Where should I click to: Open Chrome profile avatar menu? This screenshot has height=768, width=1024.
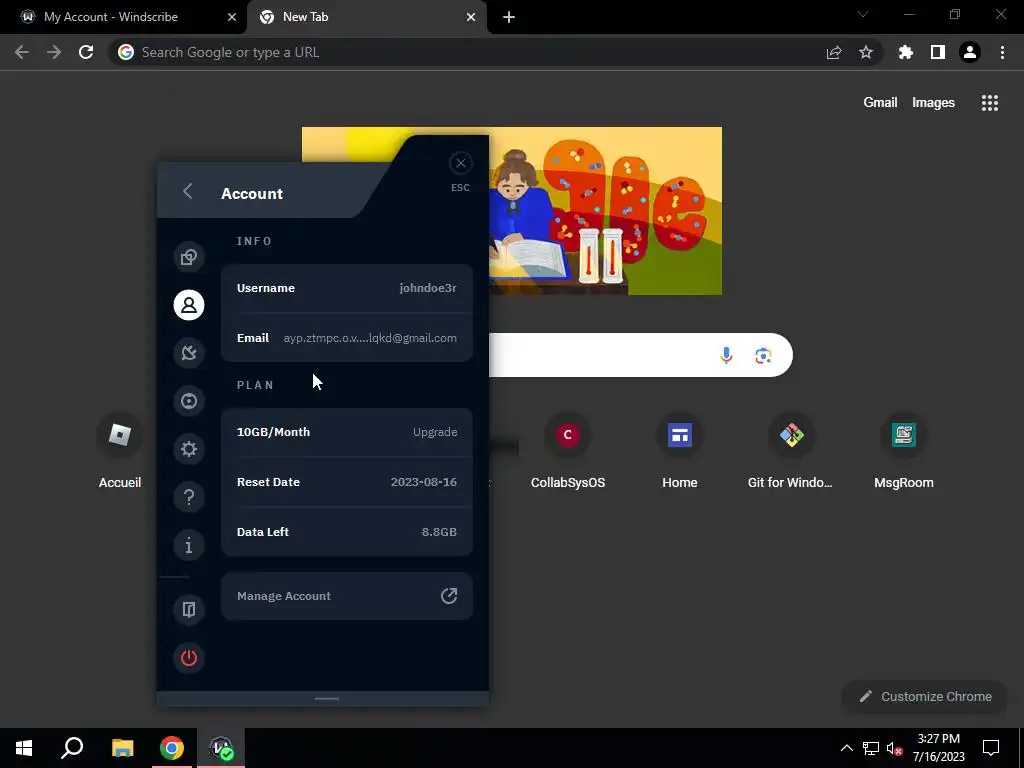coord(970,52)
